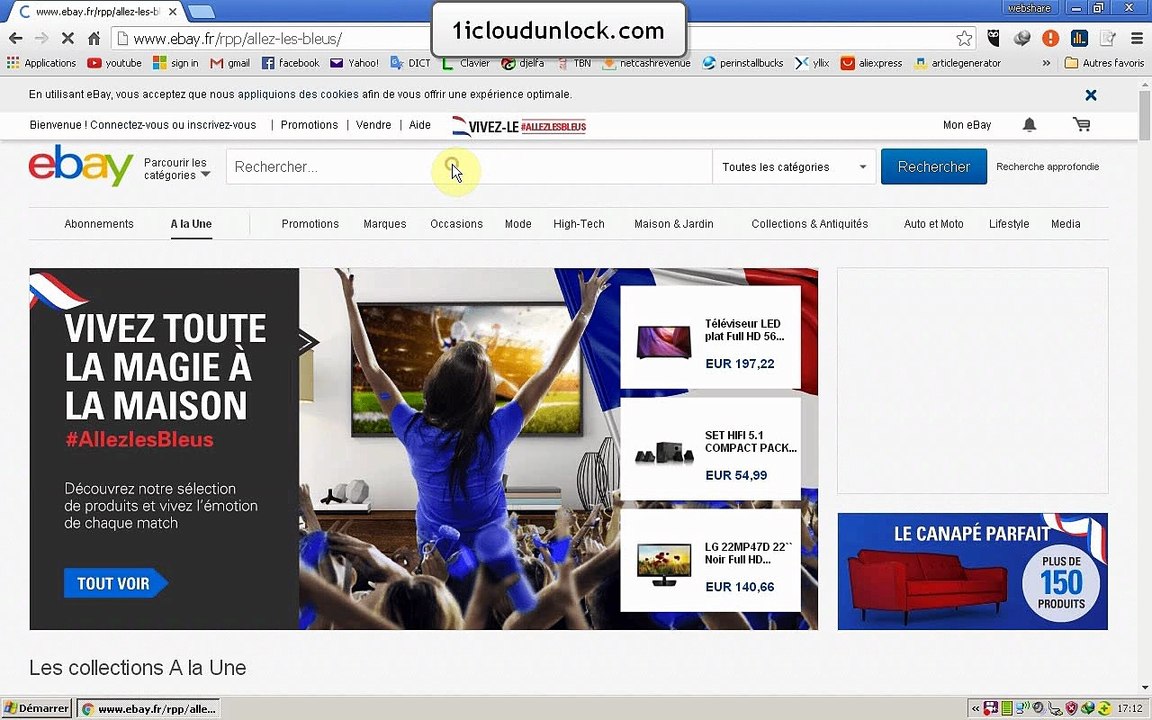The height and width of the screenshot is (720, 1152).
Task: Open the red shield security tray icon
Action: click(x=1071, y=708)
